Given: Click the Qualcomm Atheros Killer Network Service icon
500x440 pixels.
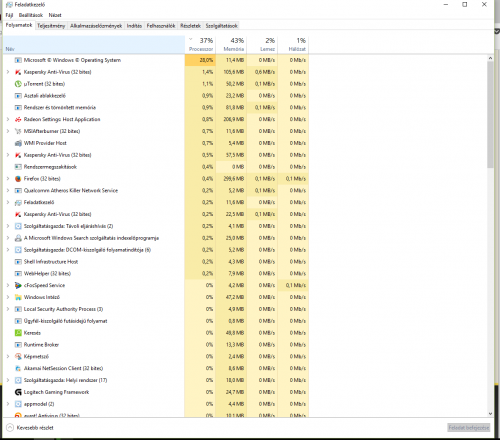Looking at the screenshot, I should click(x=18, y=191).
